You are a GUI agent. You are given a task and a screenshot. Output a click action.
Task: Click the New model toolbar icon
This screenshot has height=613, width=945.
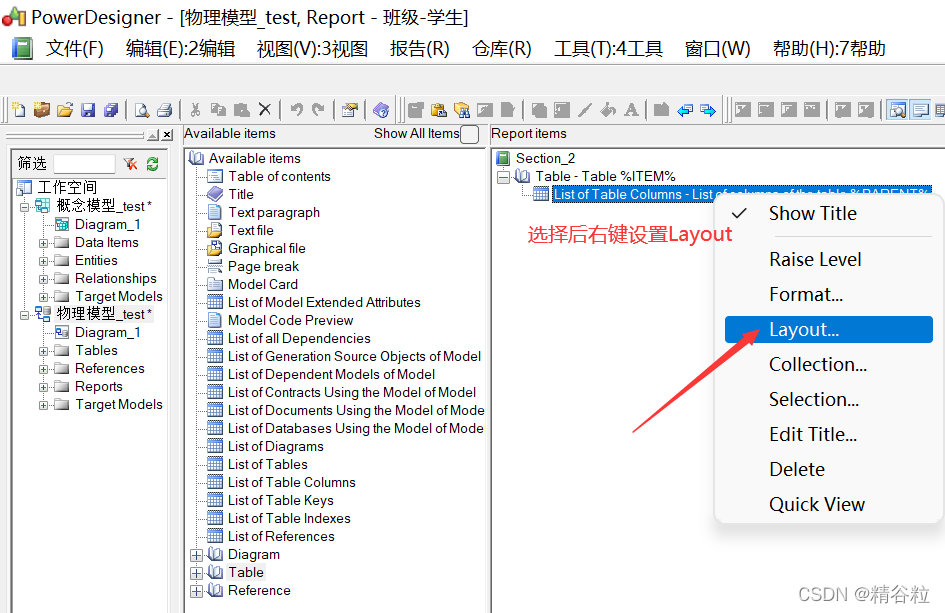19,110
